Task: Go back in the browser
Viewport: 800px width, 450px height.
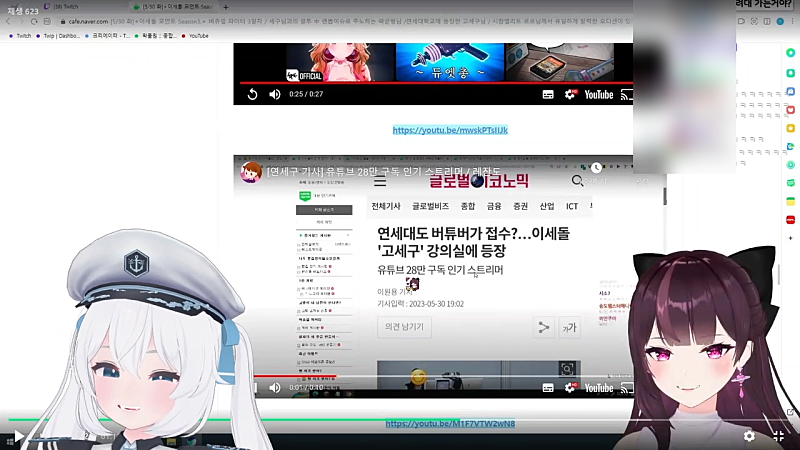Action: pyautogui.click(x=8, y=21)
